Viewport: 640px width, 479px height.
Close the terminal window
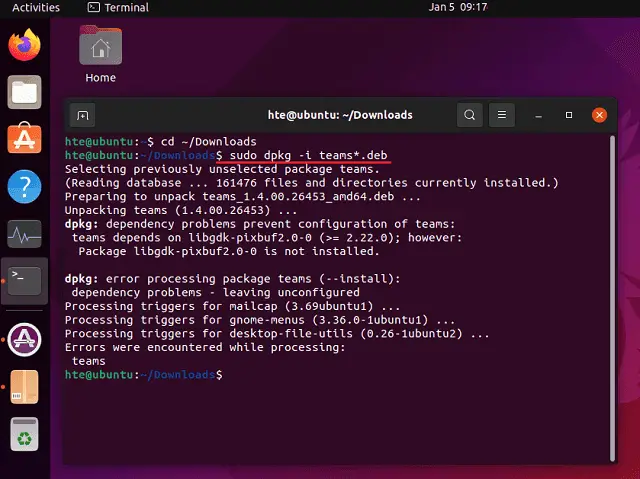click(x=599, y=115)
